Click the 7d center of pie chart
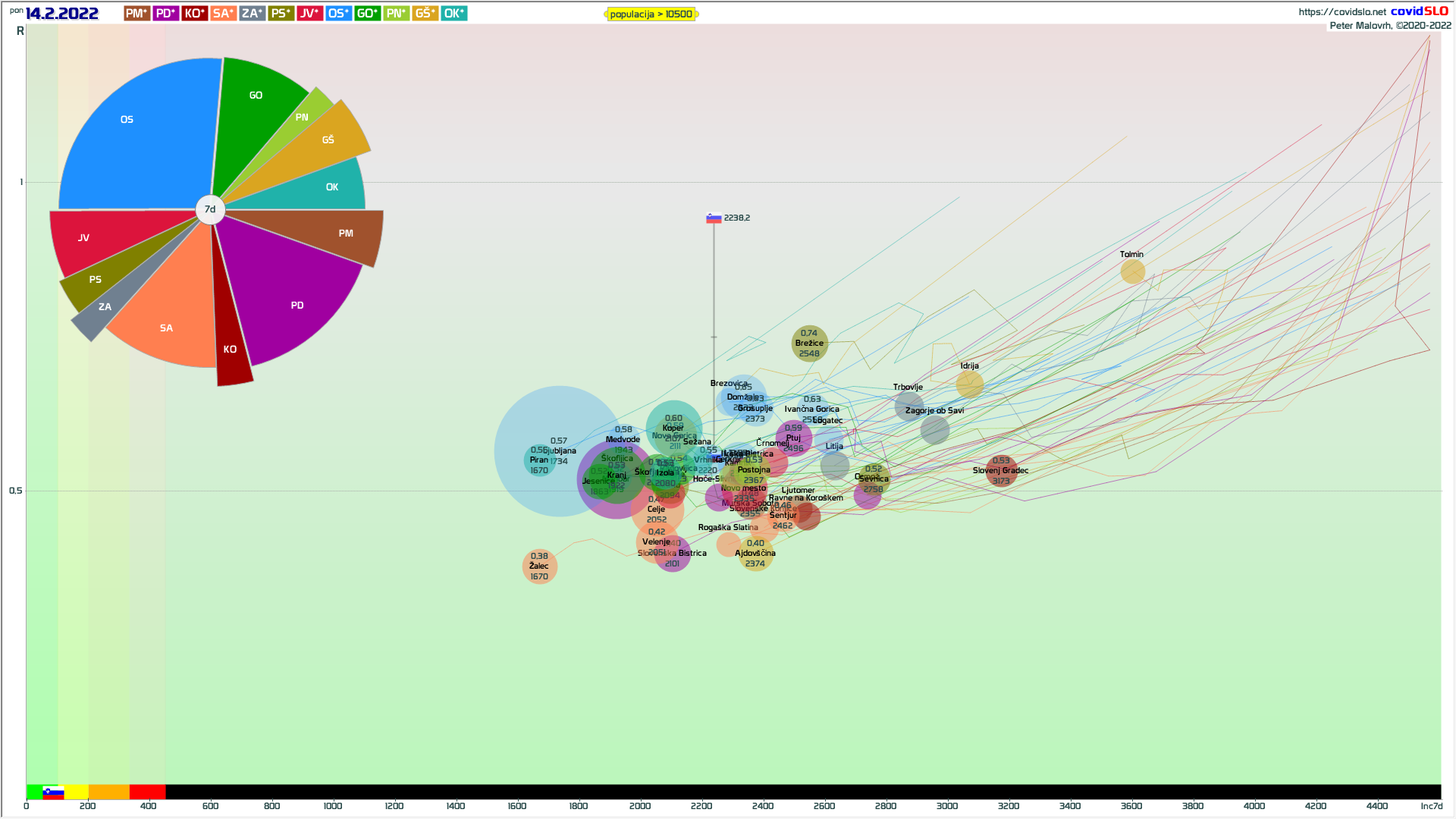Viewport: 1456px width, 819px height. point(210,209)
